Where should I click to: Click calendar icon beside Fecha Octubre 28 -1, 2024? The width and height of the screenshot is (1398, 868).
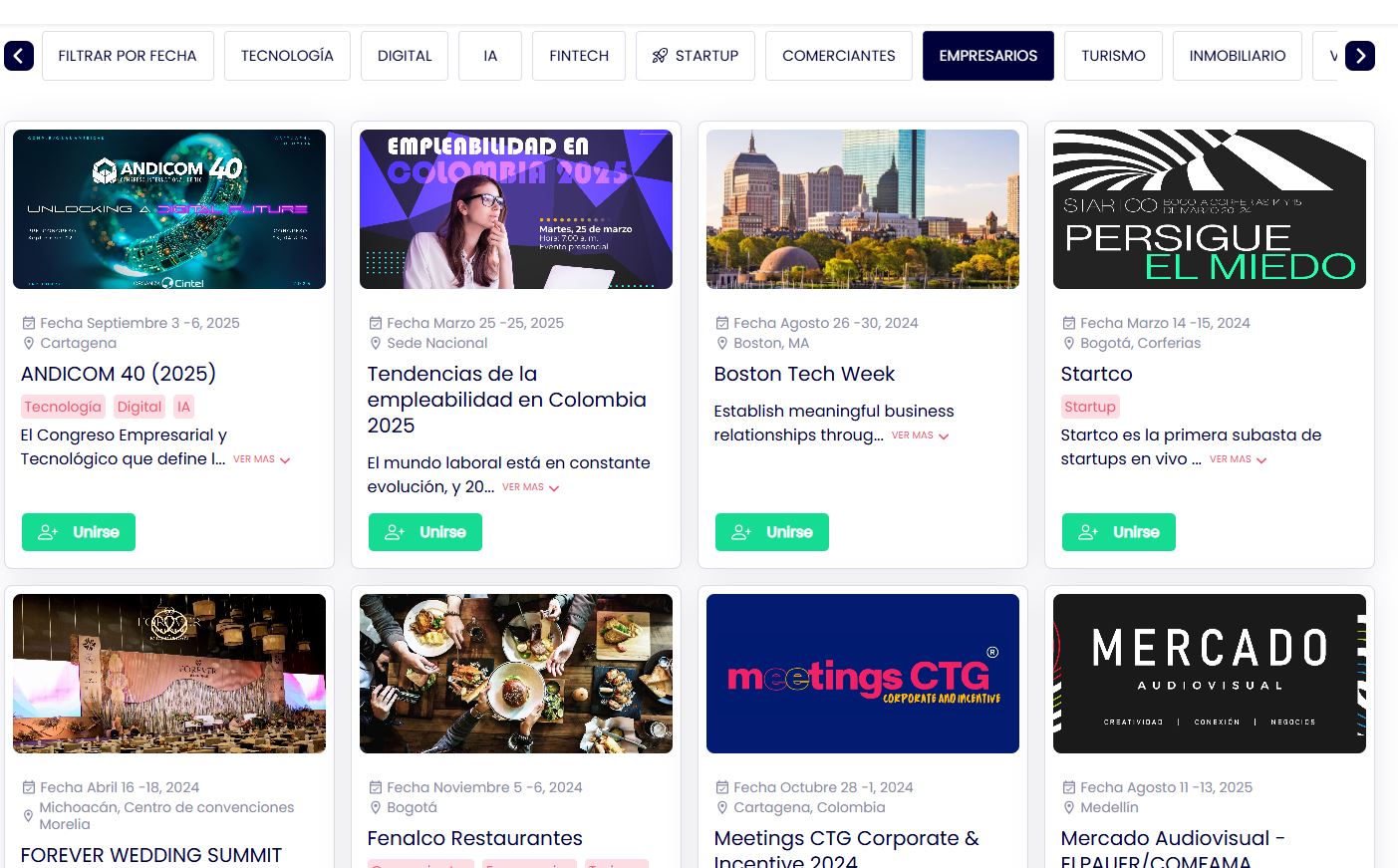coord(722,787)
